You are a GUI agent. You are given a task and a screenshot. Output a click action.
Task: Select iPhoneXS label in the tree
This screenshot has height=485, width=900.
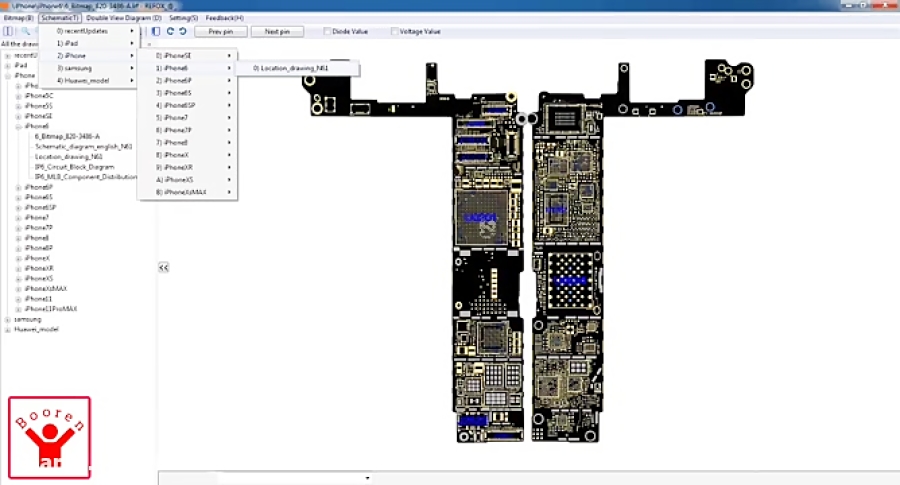pos(39,278)
